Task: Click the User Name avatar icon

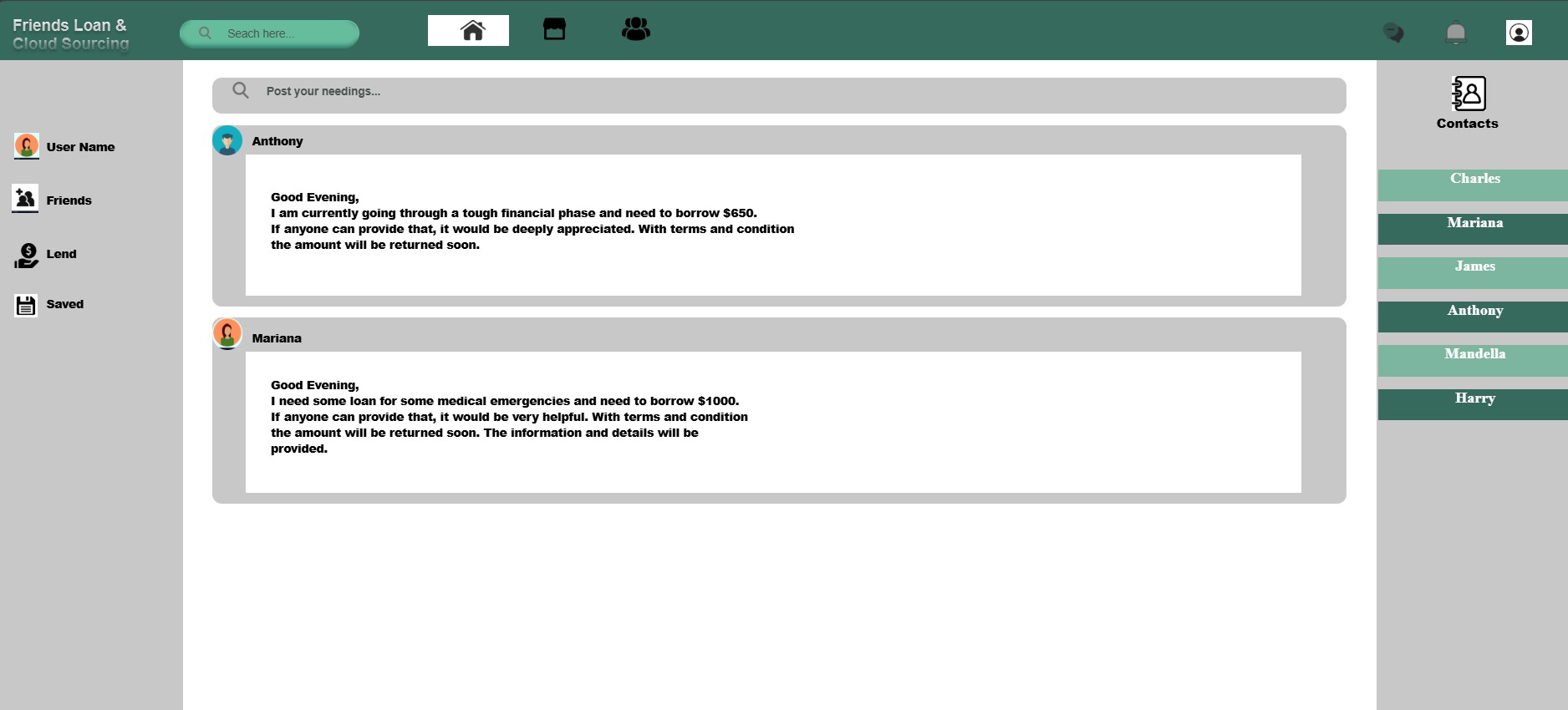Action: pyautogui.click(x=27, y=146)
